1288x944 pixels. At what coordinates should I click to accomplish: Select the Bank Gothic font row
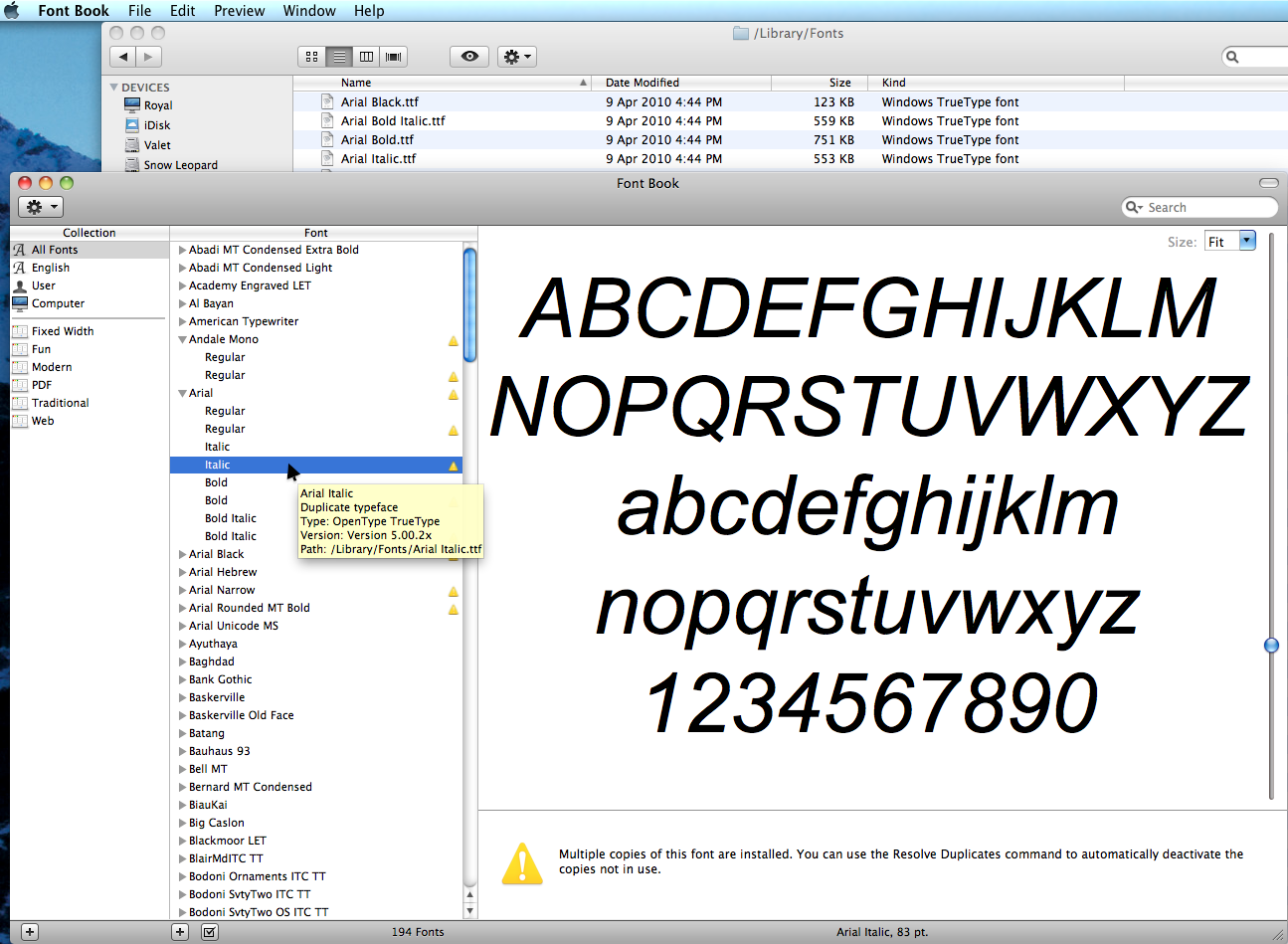pos(316,679)
